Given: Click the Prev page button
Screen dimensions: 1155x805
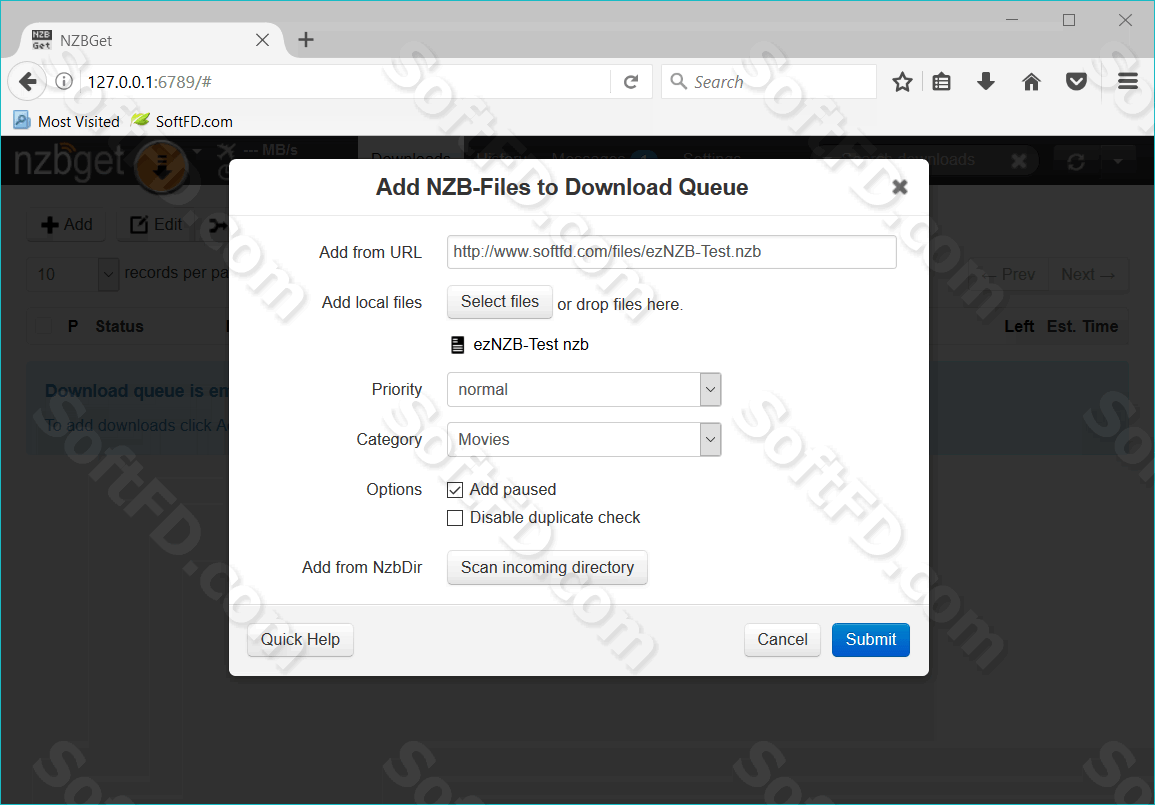Looking at the screenshot, I should pyautogui.click(x=1011, y=275).
